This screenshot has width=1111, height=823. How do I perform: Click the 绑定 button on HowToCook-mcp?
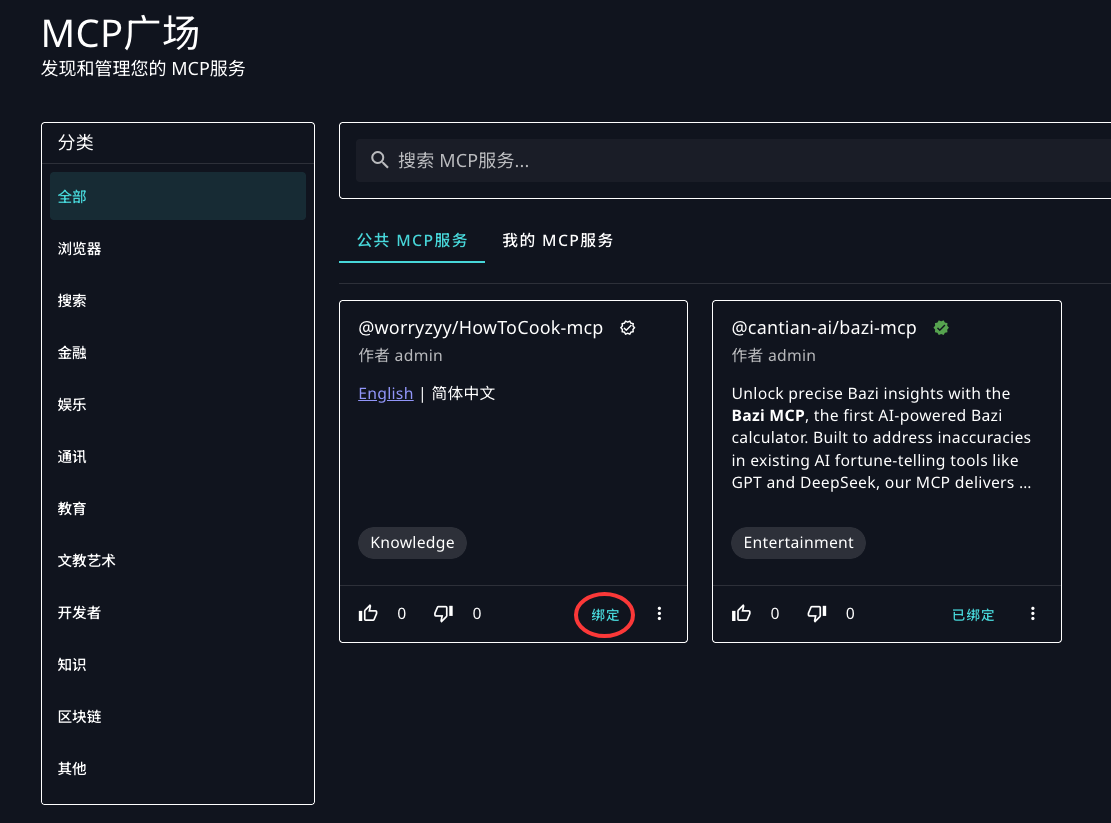(x=603, y=614)
